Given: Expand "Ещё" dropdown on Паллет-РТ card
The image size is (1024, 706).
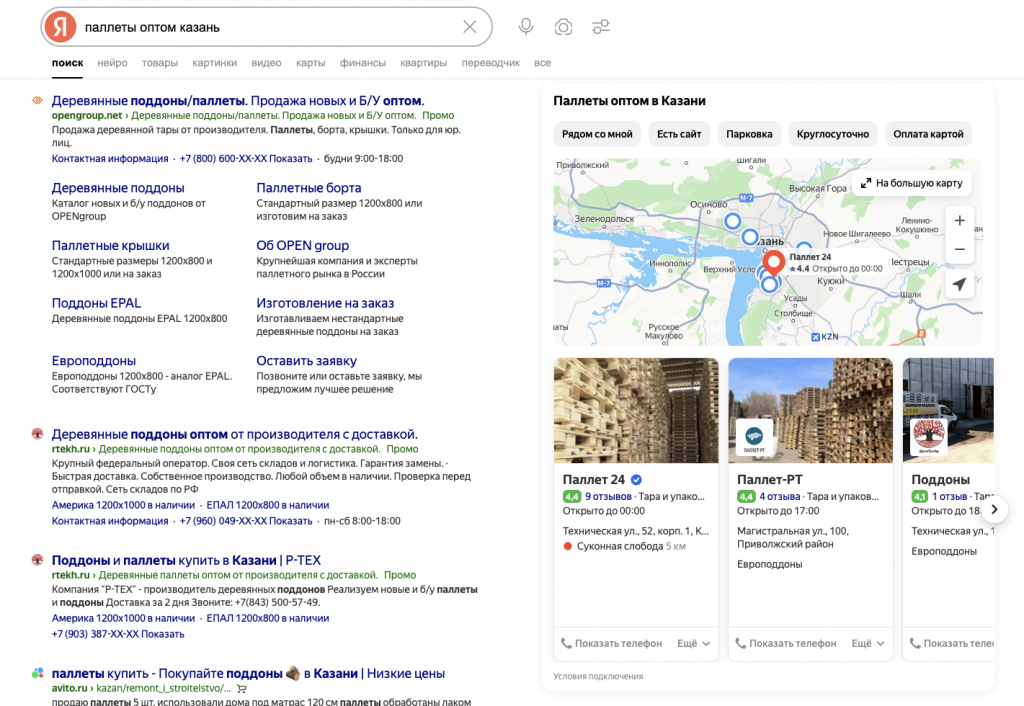Looking at the screenshot, I should (x=867, y=644).
